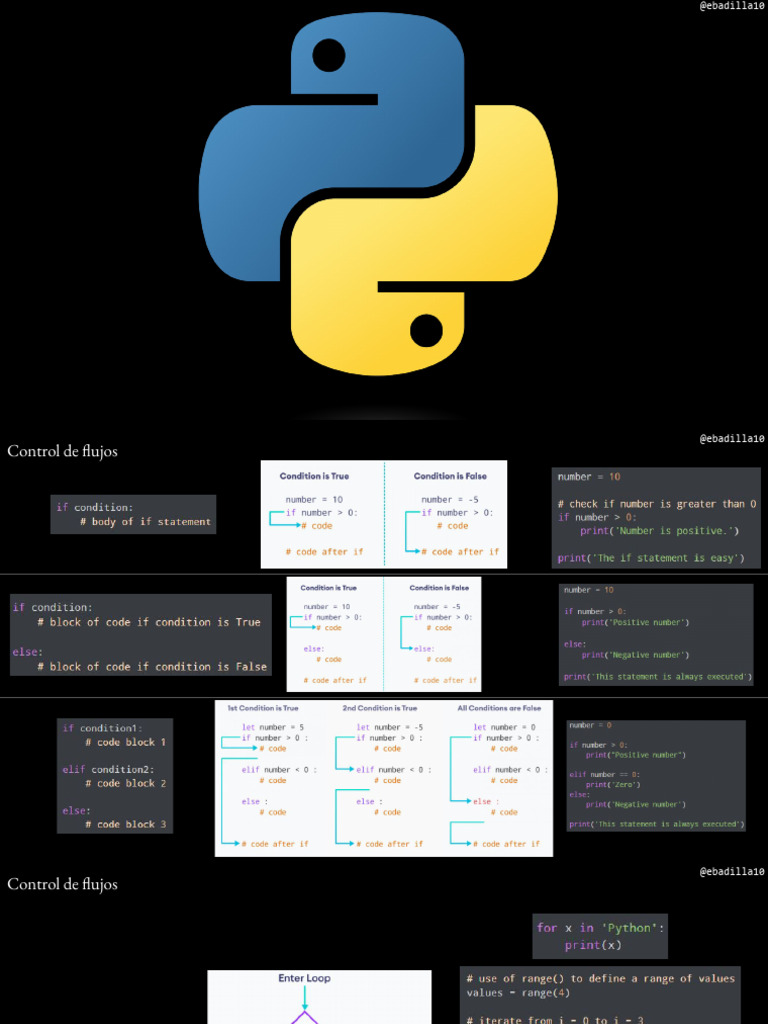The width and height of the screenshot is (768, 1024).
Task: Select the '# use of range()' comment line
Action: click(600, 978)
